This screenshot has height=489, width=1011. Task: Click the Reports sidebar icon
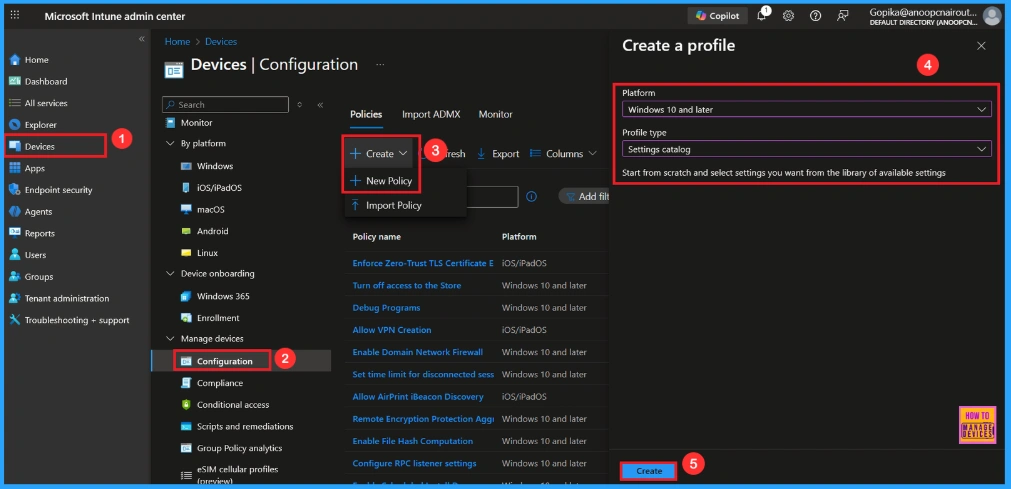pyautogui.click(x=15, y=234)
